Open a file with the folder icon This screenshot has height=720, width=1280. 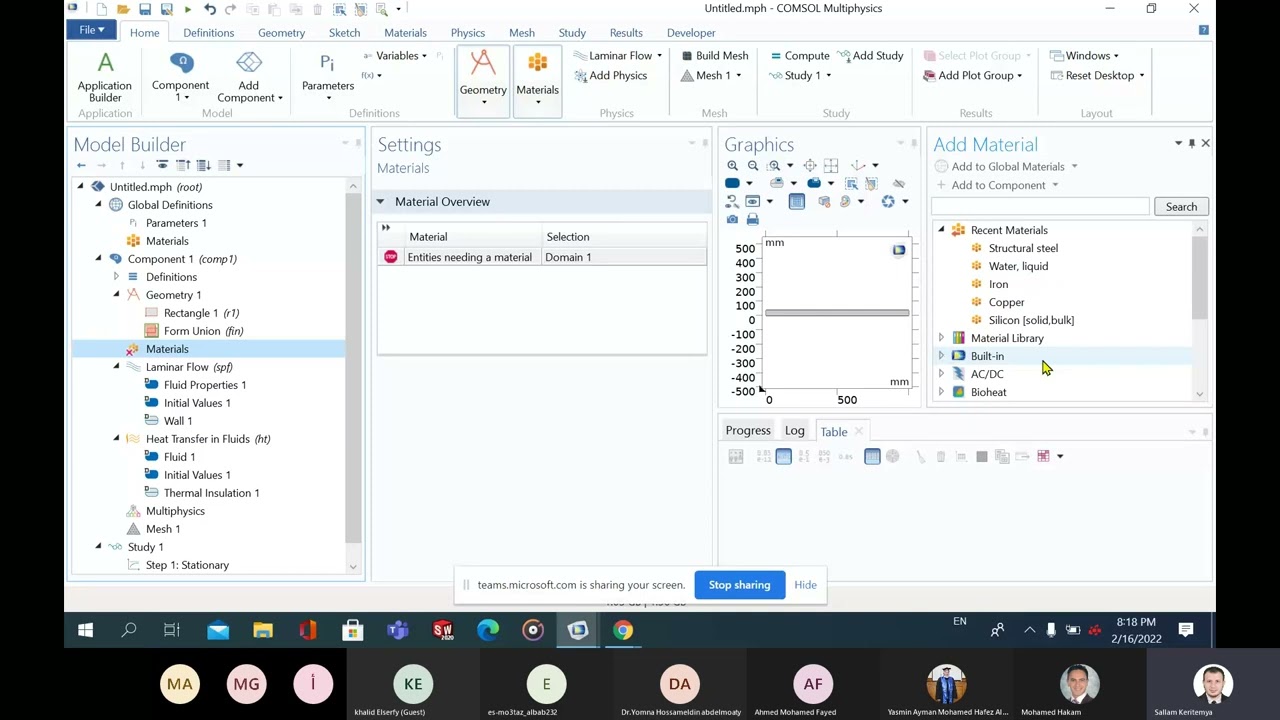[123, 9]
